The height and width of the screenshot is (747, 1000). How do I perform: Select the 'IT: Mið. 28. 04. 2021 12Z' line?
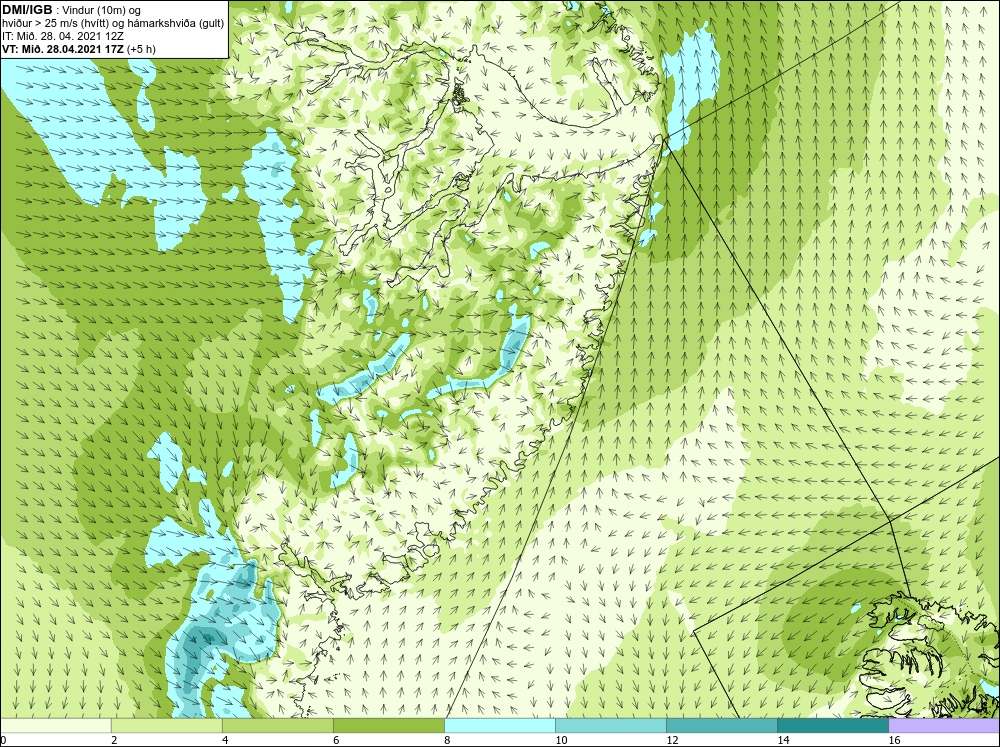(x=63, y=36)
